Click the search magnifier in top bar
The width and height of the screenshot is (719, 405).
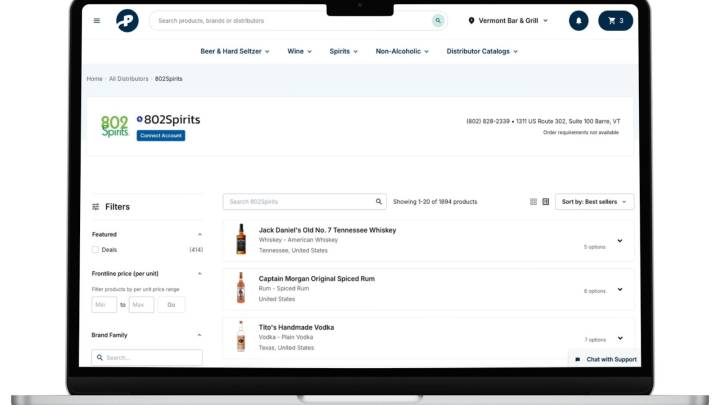click(438, 21)
